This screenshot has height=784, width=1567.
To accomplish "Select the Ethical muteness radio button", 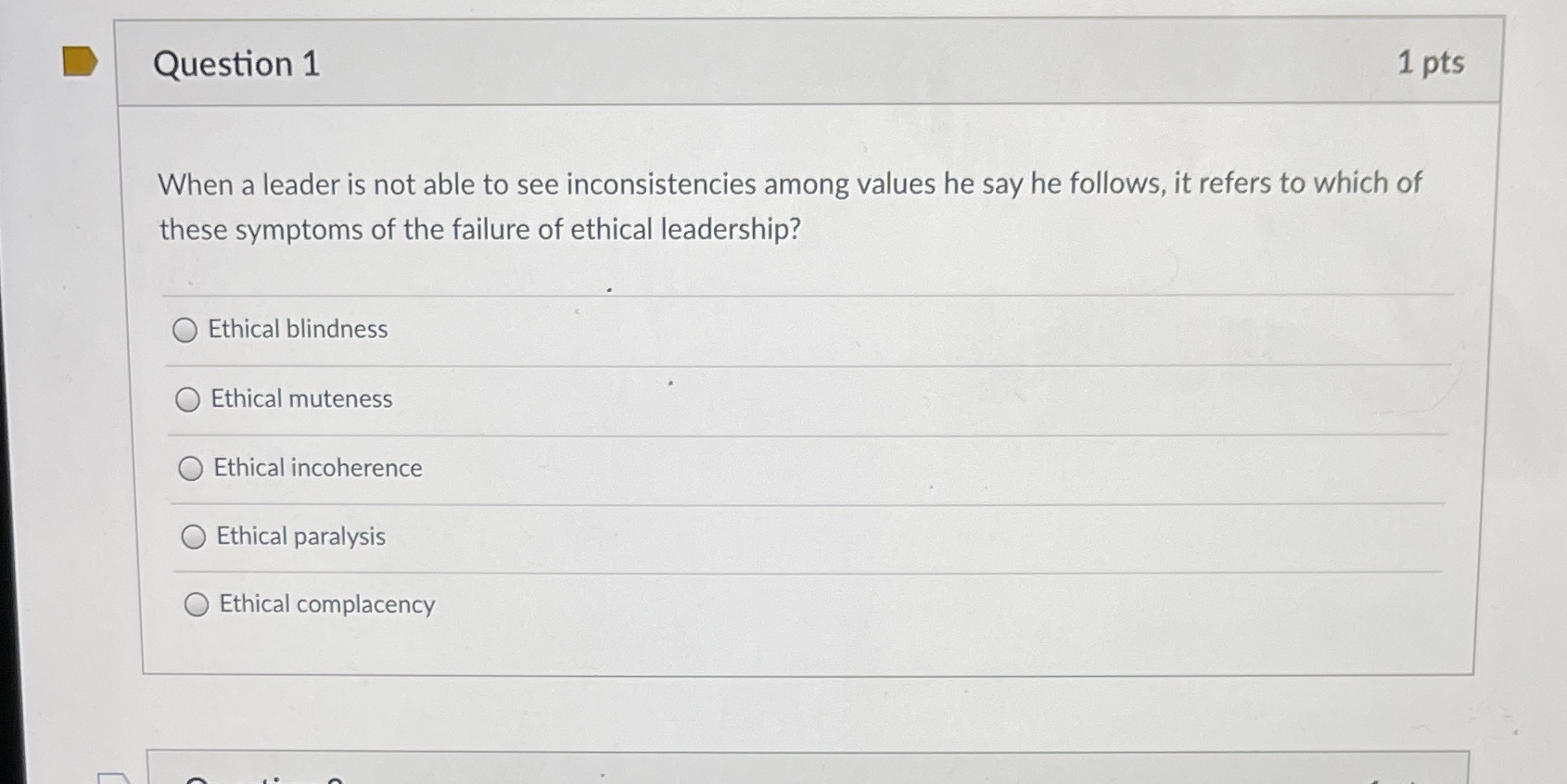I will coord(190,398).
